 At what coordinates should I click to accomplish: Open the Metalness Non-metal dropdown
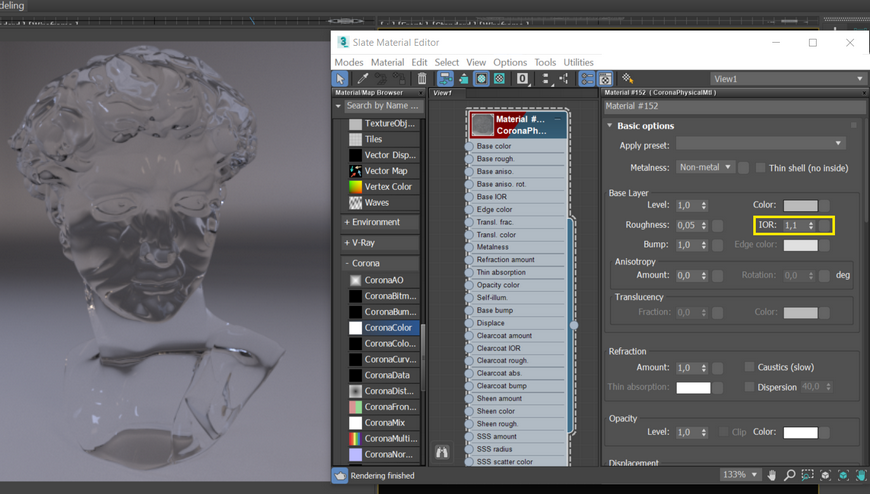pyautogui.click(x=705, y=168)
